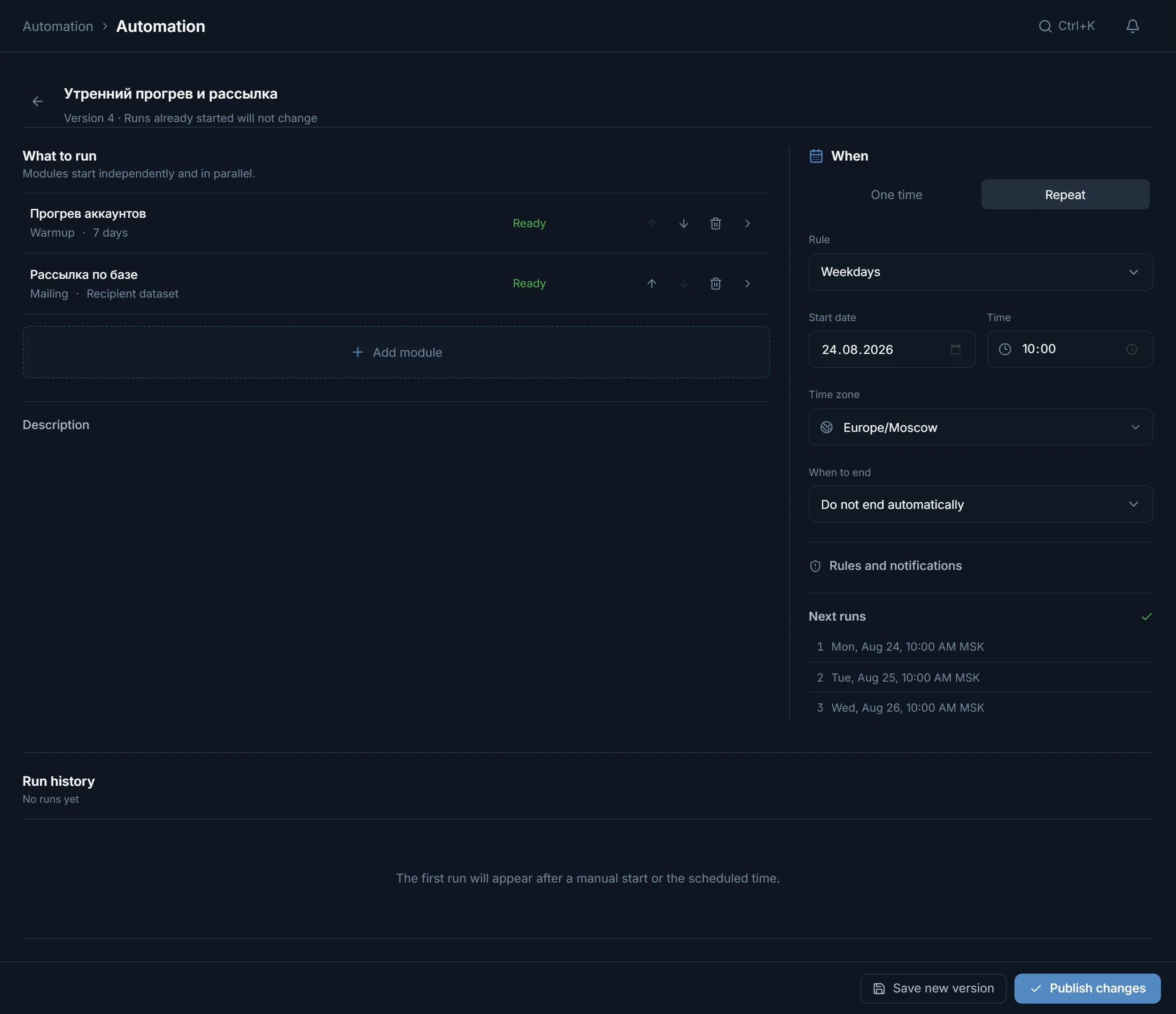The image size is (1176, 1014).
Task: Click Ready status of Рассылка по базе
Action: [529, 283]
